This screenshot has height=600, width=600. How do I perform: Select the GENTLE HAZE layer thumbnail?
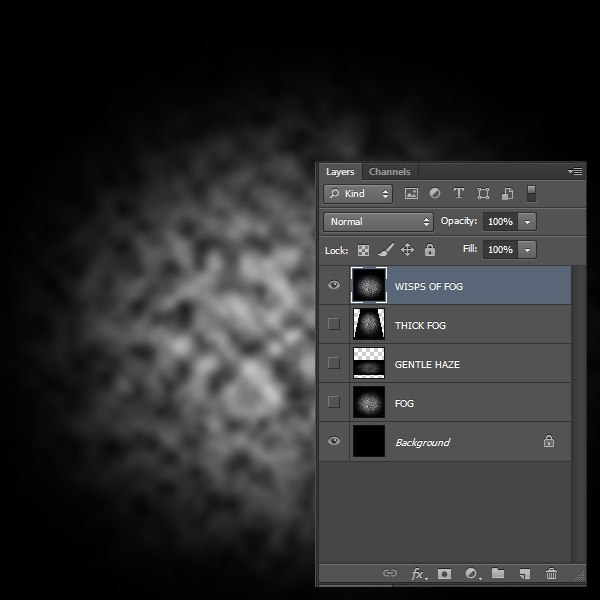[369, 364]
